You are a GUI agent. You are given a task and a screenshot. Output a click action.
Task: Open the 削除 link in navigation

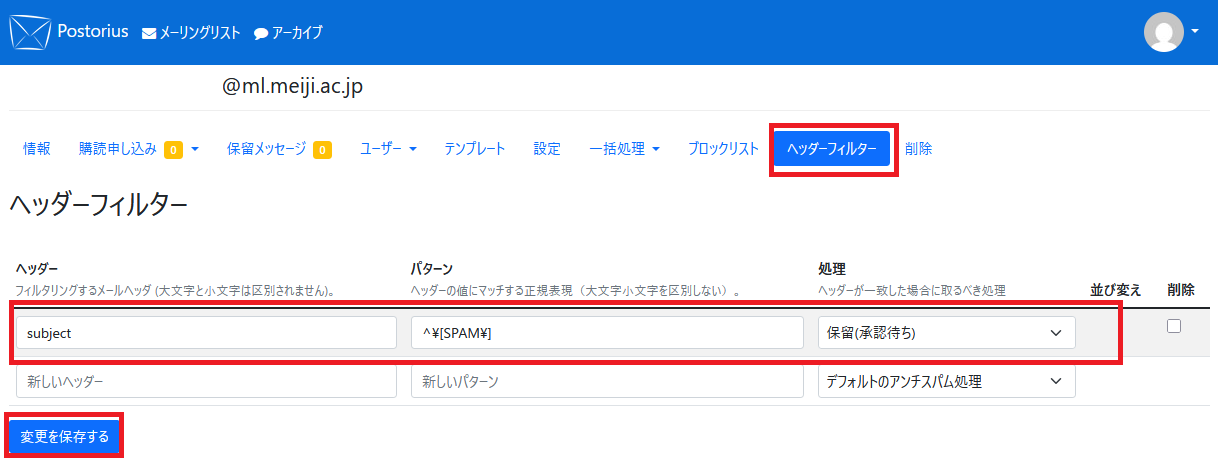coord(918,149)
